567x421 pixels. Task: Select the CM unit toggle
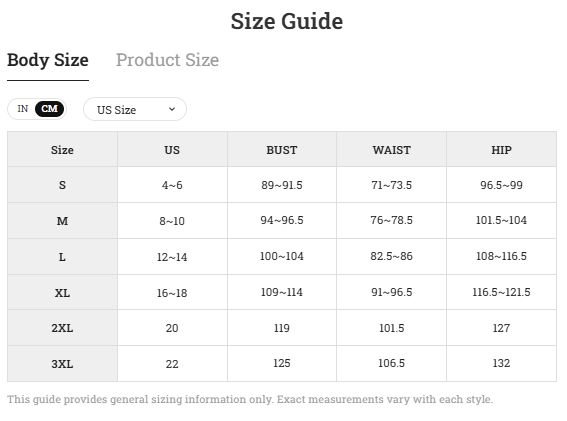click(x=49, y=109)
